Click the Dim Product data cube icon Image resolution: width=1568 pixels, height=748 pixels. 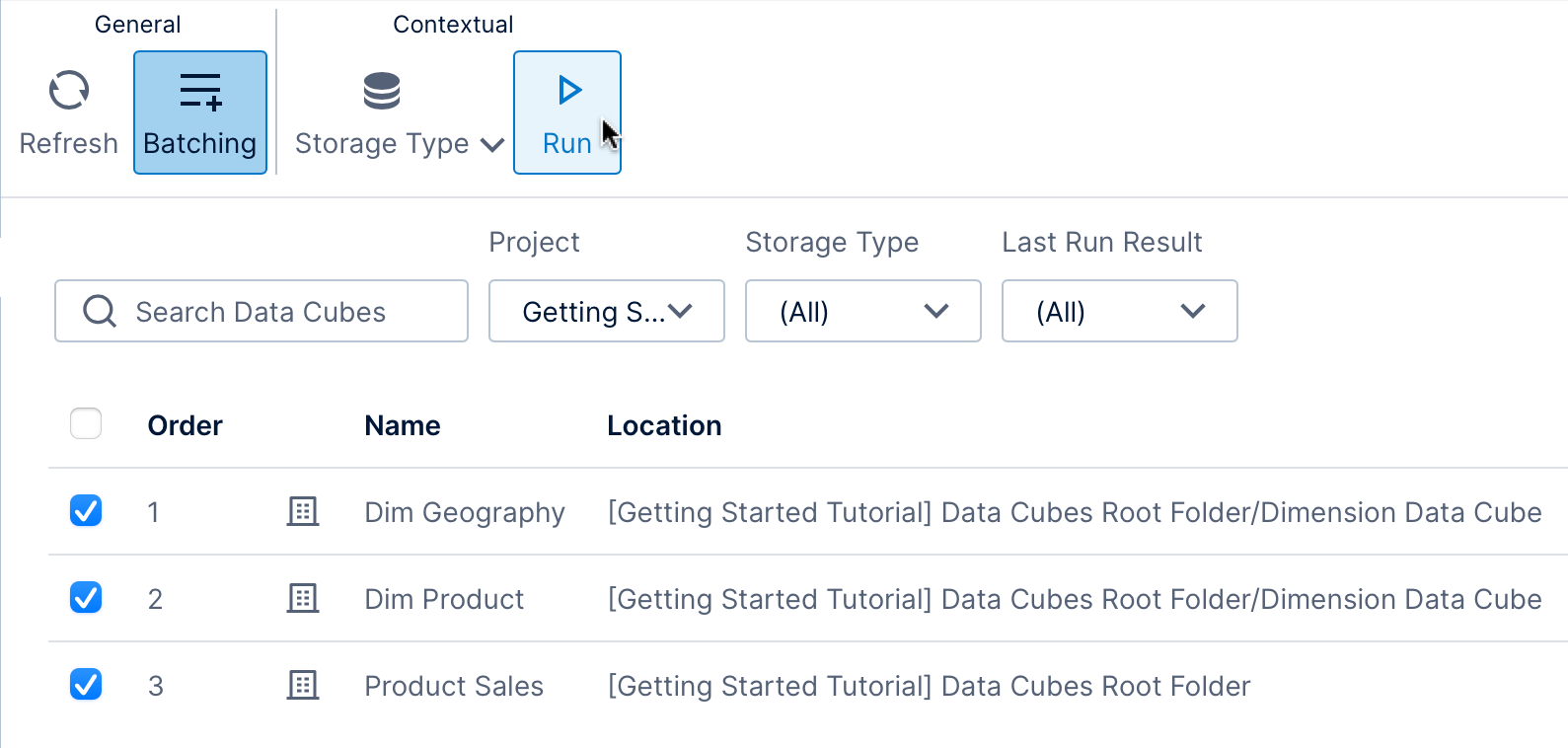point(303,598)
